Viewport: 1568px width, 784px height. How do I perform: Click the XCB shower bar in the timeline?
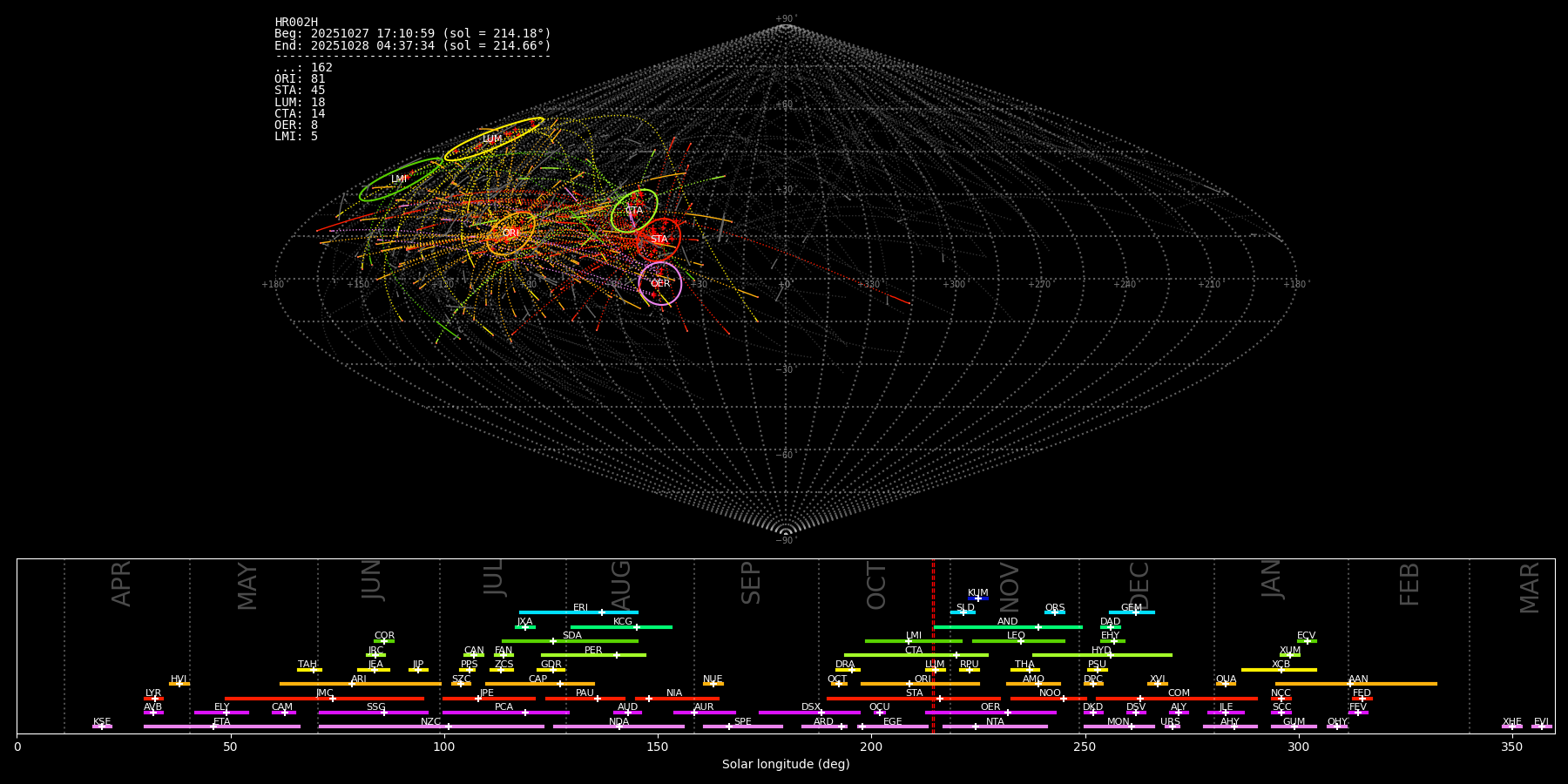pos(1280,670)
